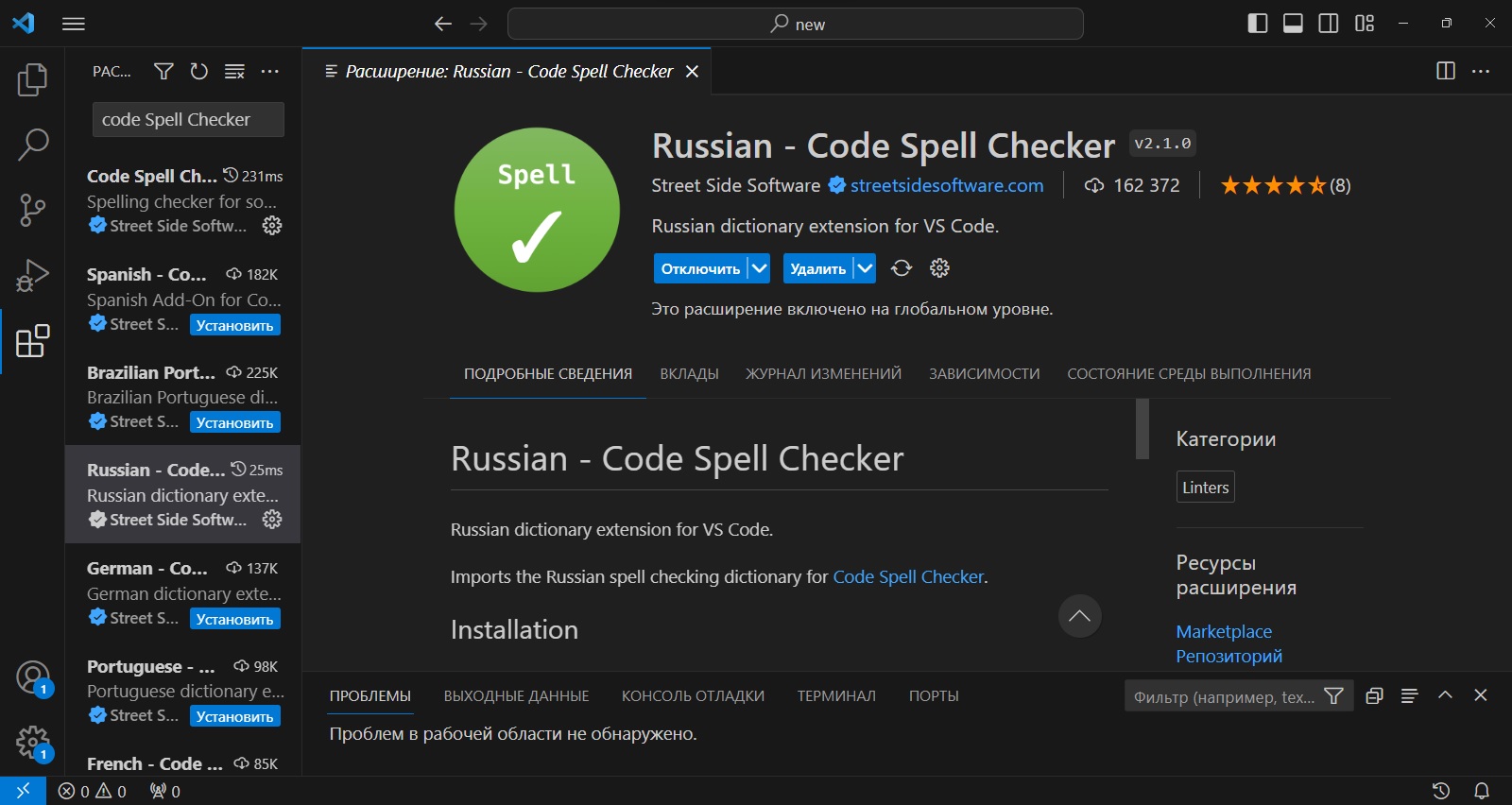Open Run and Debug view
This screenshot has width=1512, height=805.
pos(32,275)
